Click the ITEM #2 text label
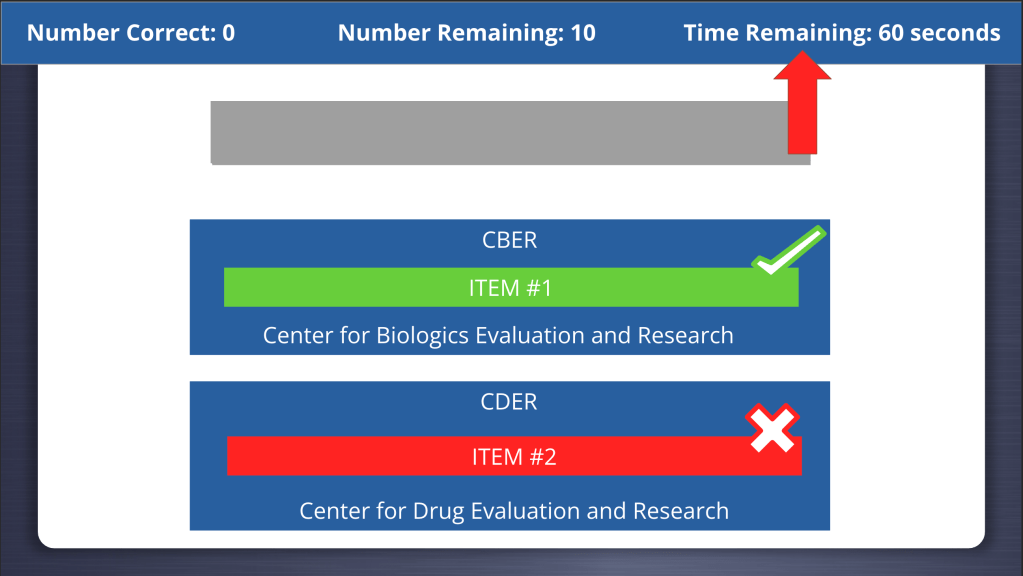Viewport: 1023px width, 576px height. tap(514, 457)
